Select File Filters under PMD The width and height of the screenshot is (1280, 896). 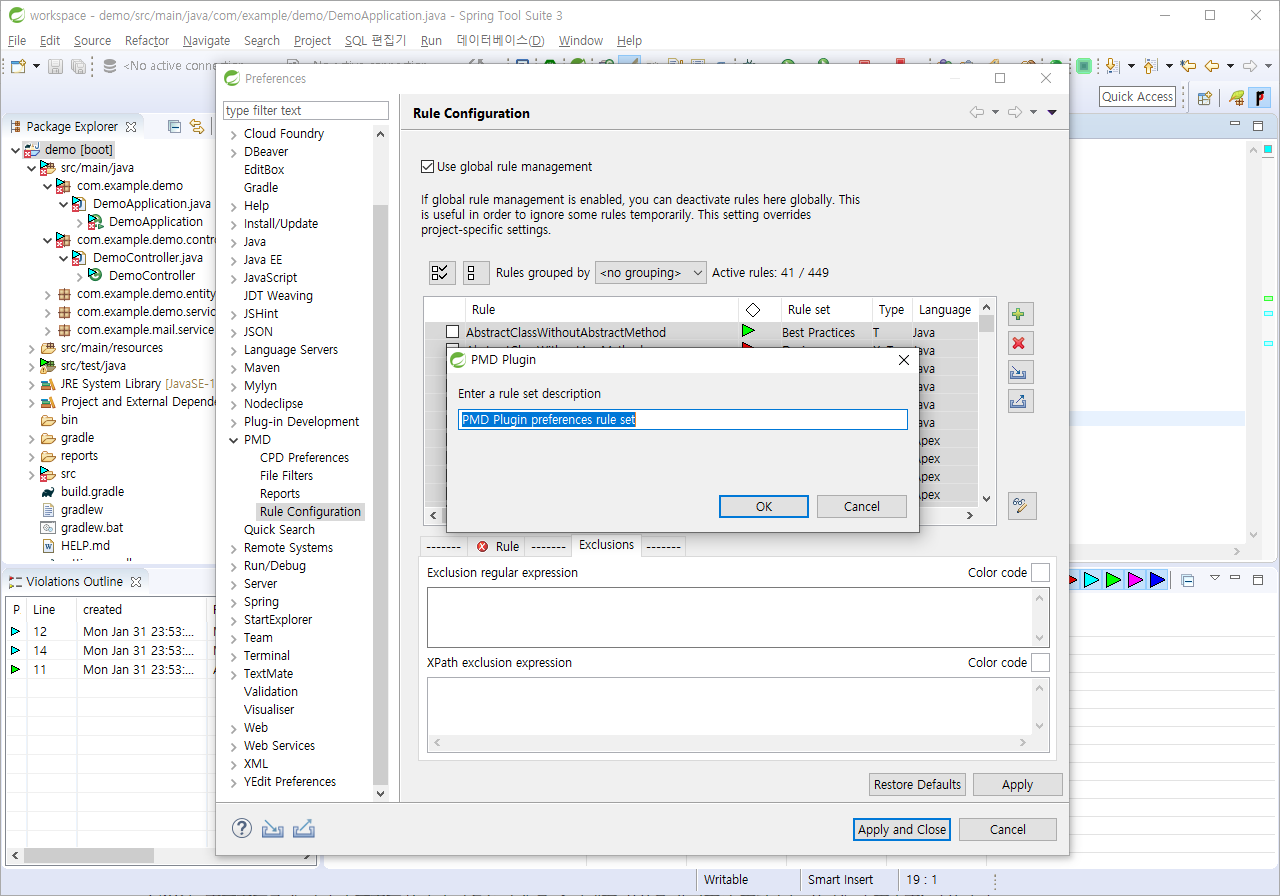tap(286, 476)
